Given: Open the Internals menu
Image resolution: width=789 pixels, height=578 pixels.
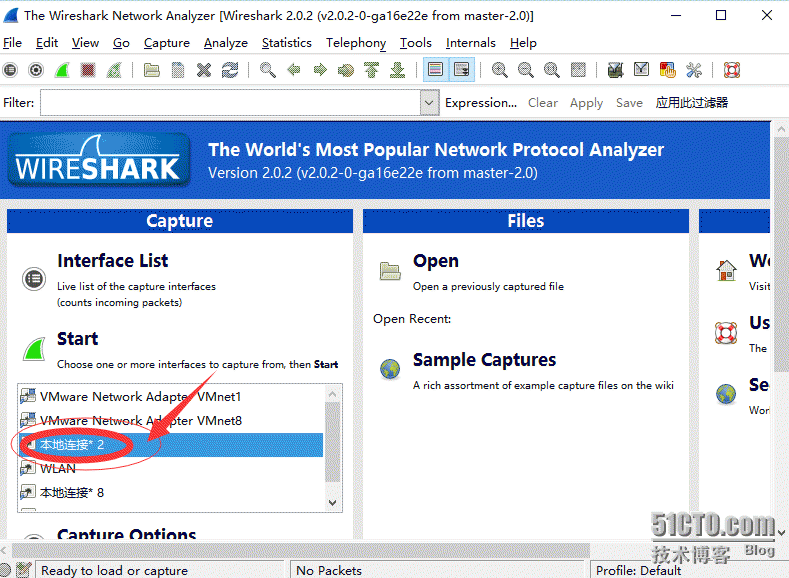Looking at the screenshot, I should point(470,43).
